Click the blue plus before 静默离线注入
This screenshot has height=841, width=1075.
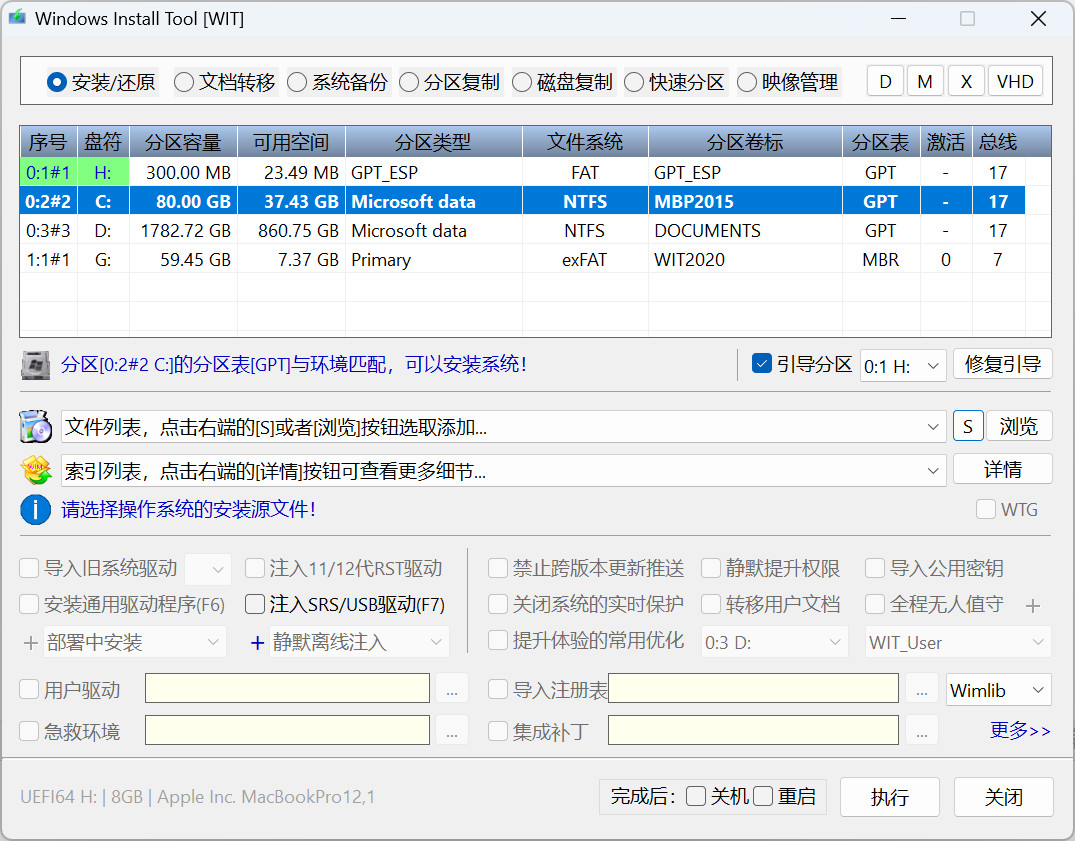257,642
